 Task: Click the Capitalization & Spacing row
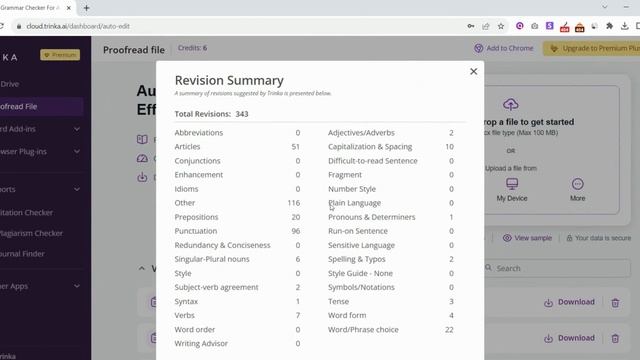pyautogui.click(x=391, y=147)
